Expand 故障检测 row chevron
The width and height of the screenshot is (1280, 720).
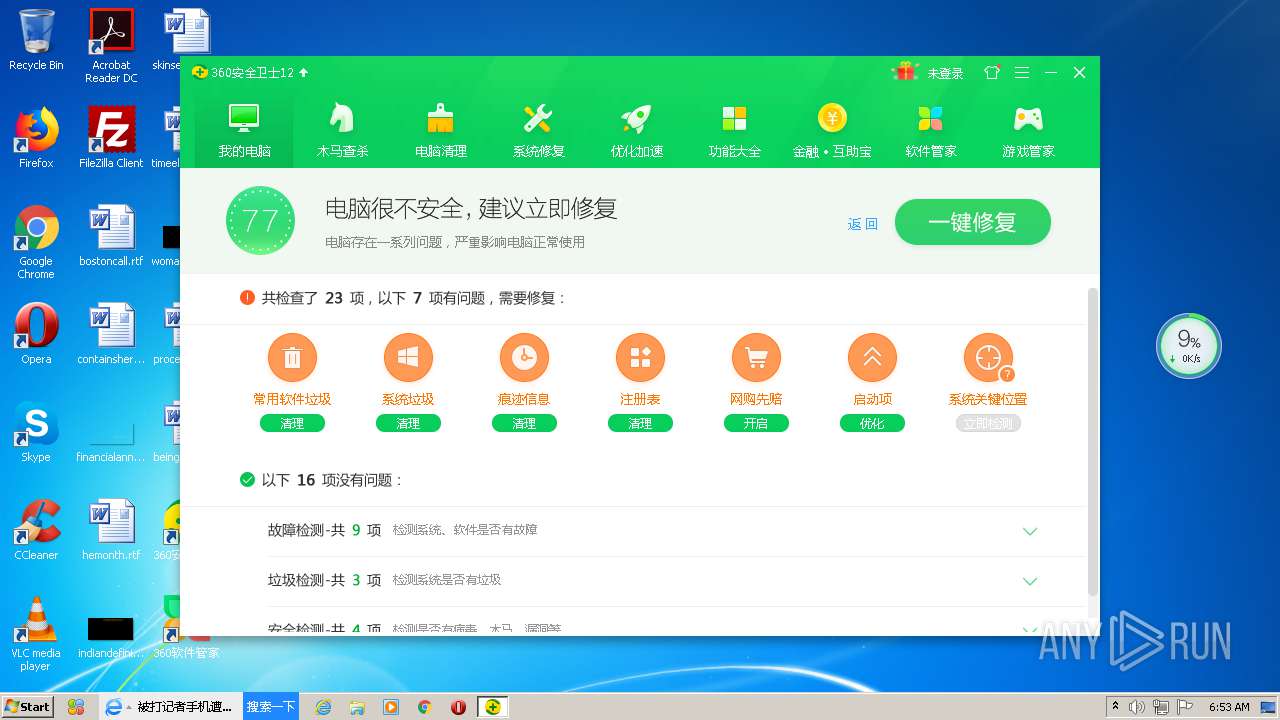pyautogui.click(x=1030, y=531)
